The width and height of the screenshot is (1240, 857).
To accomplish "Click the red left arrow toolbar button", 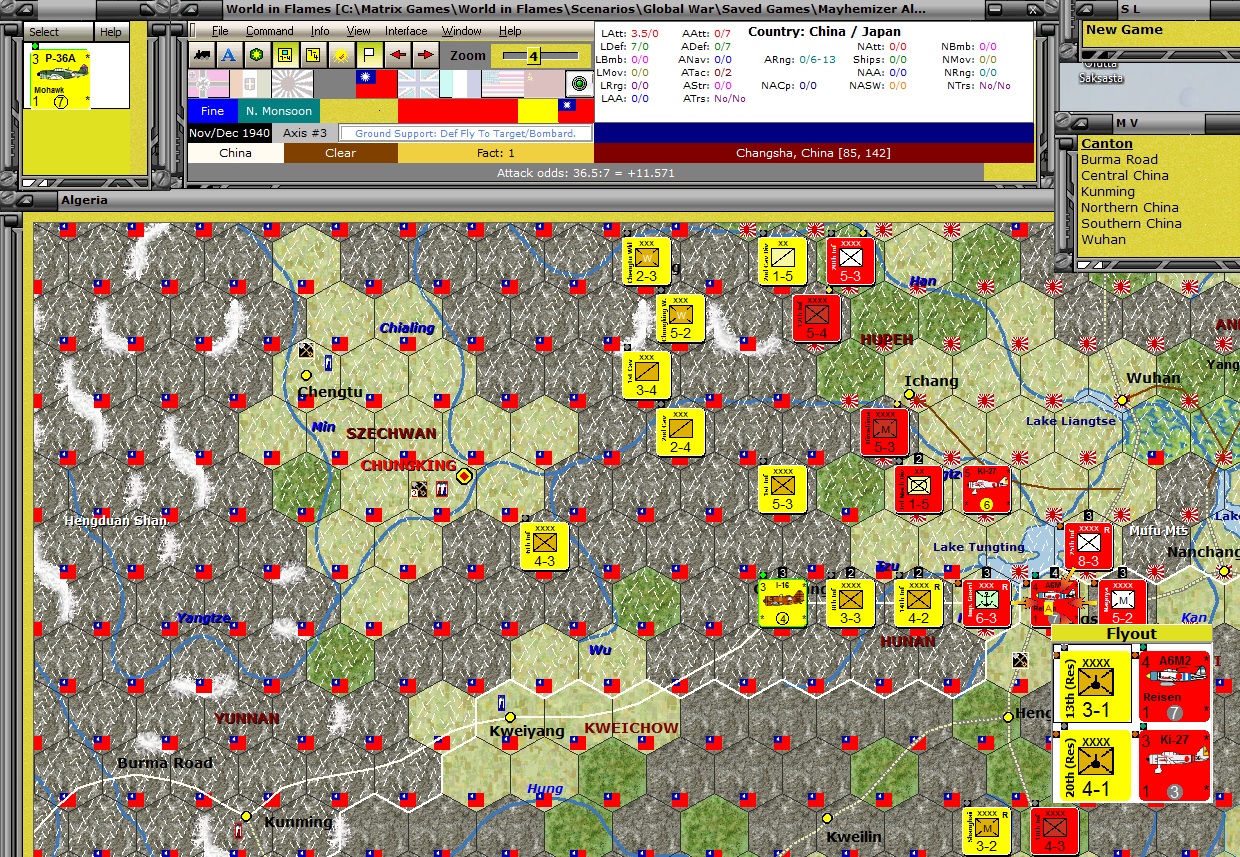I will (x=397, y=55).
